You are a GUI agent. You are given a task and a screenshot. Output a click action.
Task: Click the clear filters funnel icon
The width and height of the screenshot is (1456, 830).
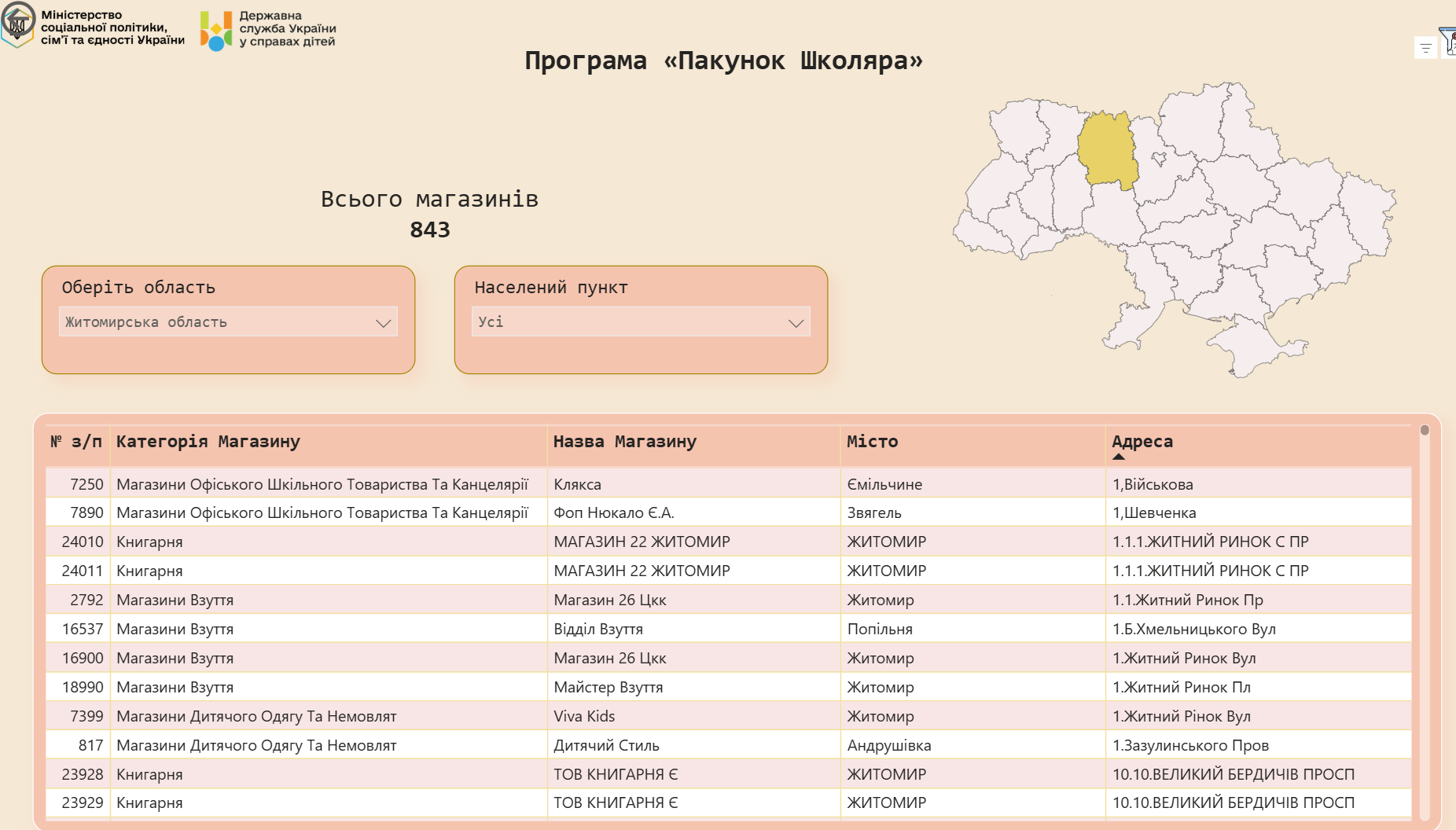tap(1448, 41)
